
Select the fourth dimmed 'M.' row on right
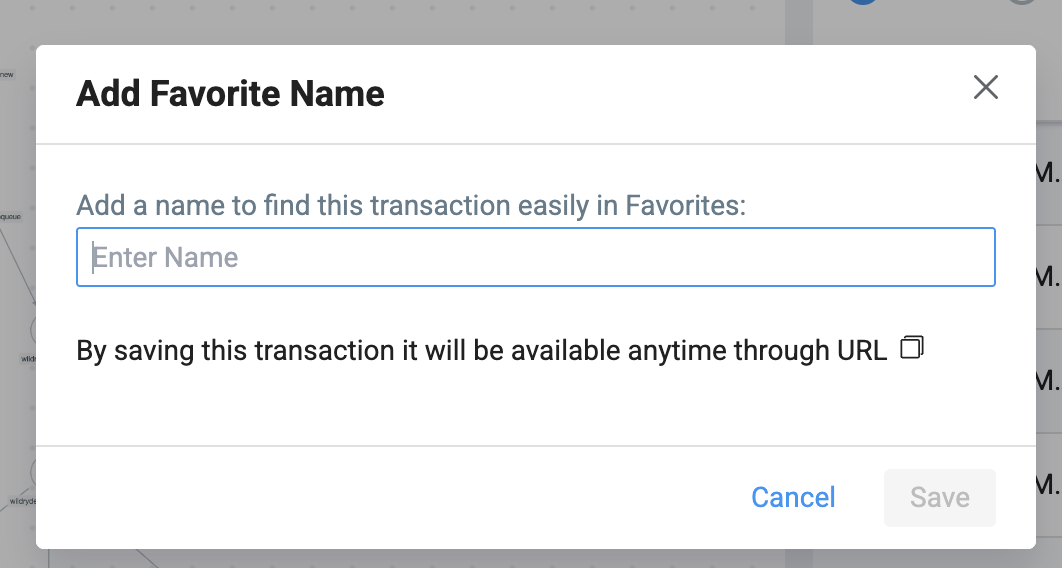[1048, 485]
